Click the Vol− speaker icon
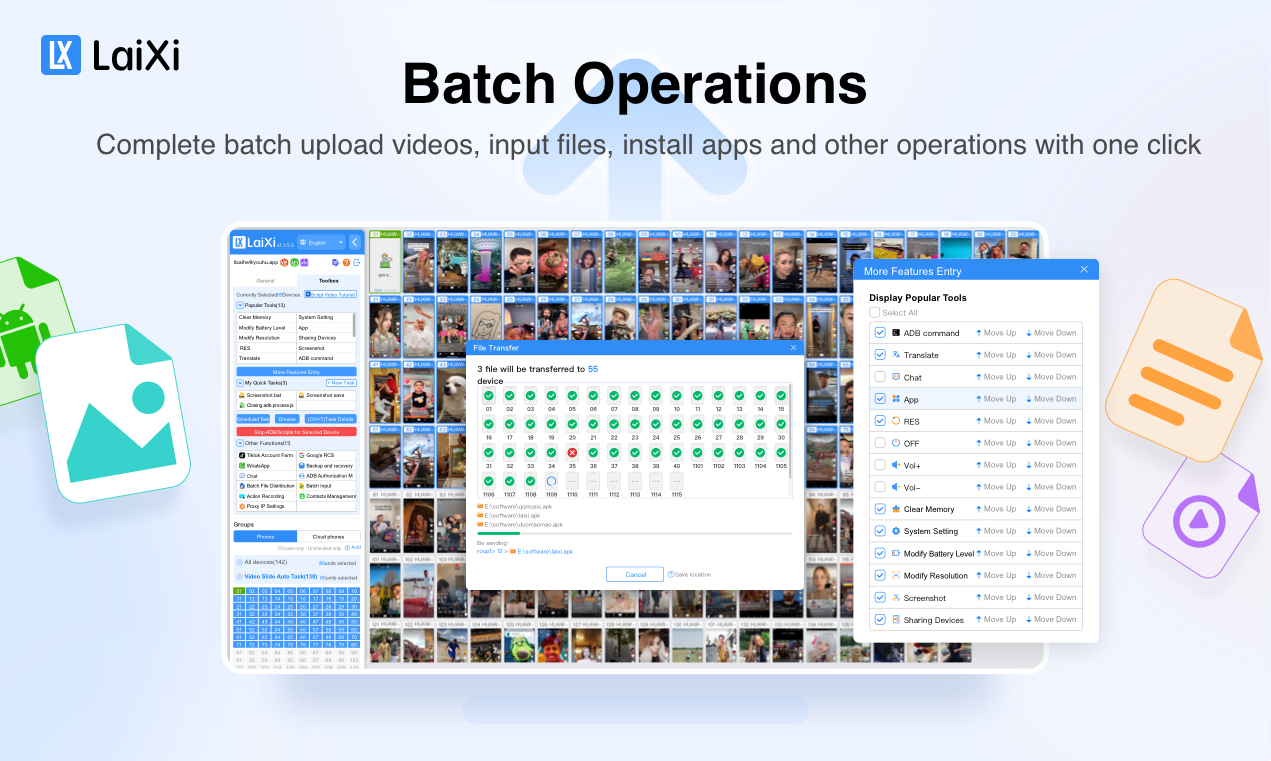Image resolution: width=1271 pixels, height=761 pixels. tap(896, 487)
